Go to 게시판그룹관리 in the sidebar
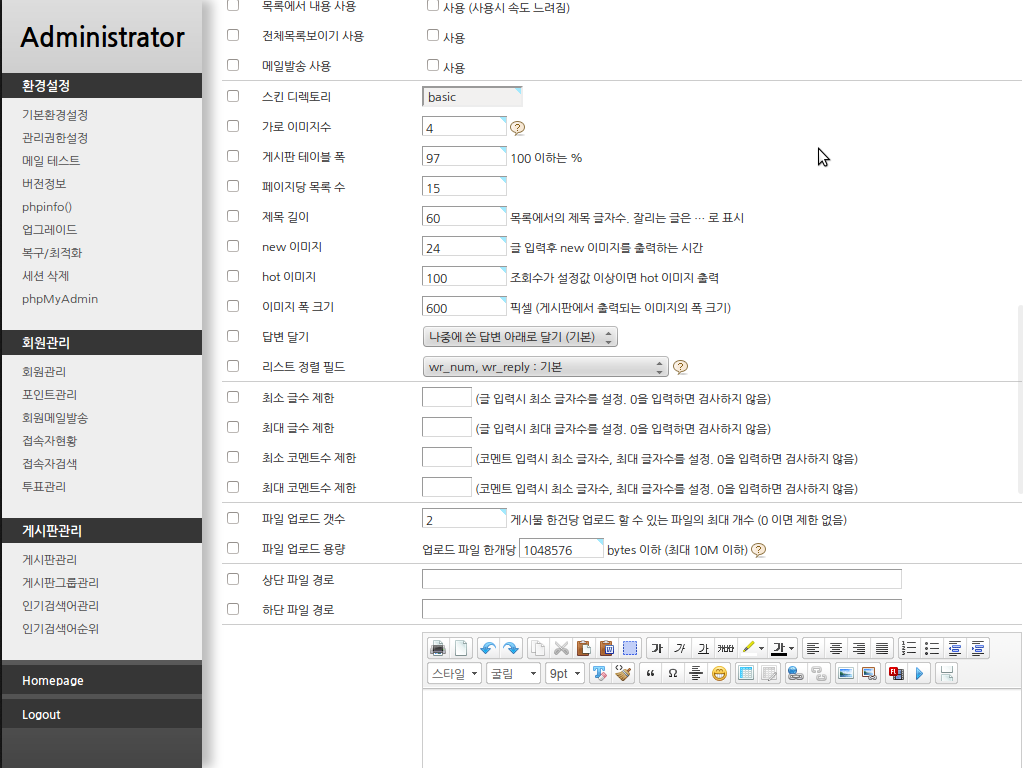The width and height of the screenshot is (1023, 768). [60, 583]
